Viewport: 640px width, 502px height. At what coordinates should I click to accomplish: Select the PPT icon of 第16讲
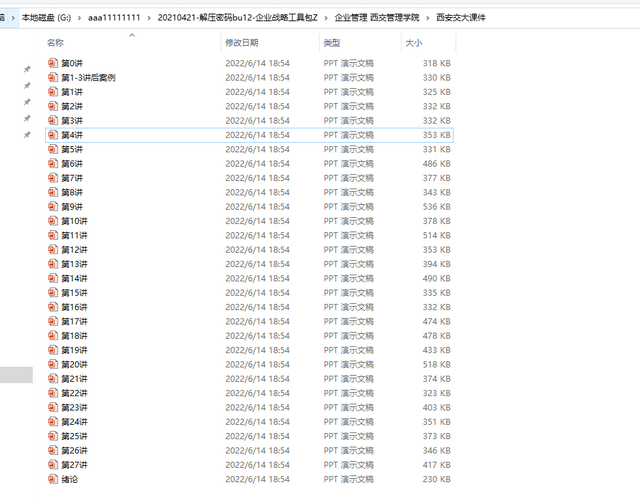(53, 307)
